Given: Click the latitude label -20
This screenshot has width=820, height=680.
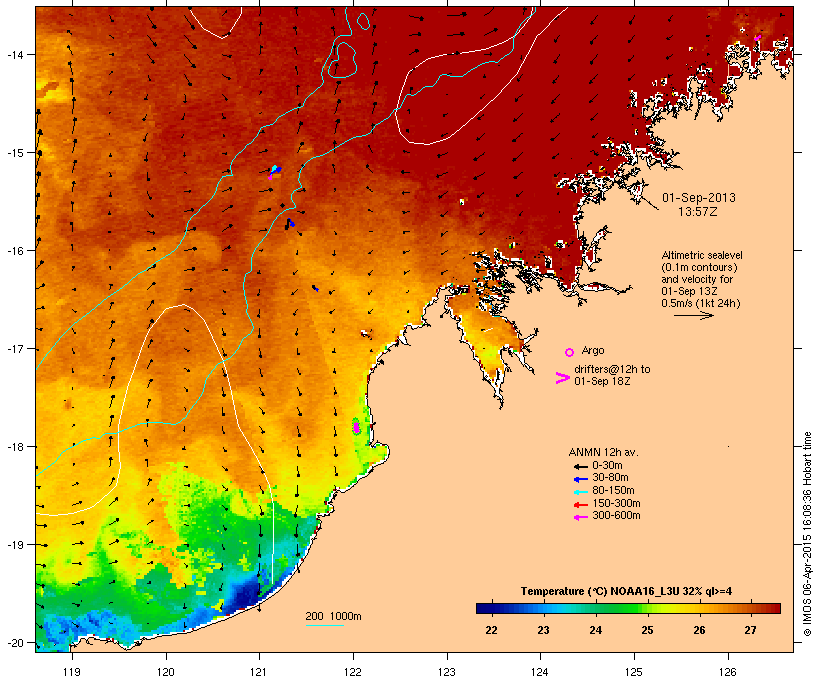Looking at the screenshot, I should tap(15, 643).
